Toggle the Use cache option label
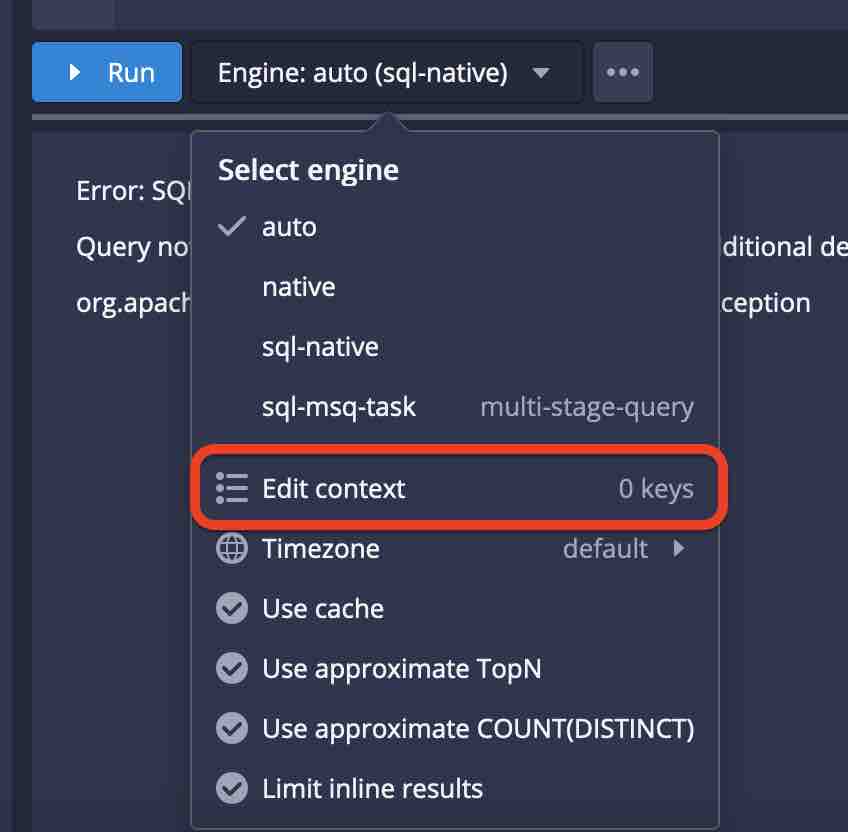The height and width of the screenshot is (832, 848). tap(323, 609)
